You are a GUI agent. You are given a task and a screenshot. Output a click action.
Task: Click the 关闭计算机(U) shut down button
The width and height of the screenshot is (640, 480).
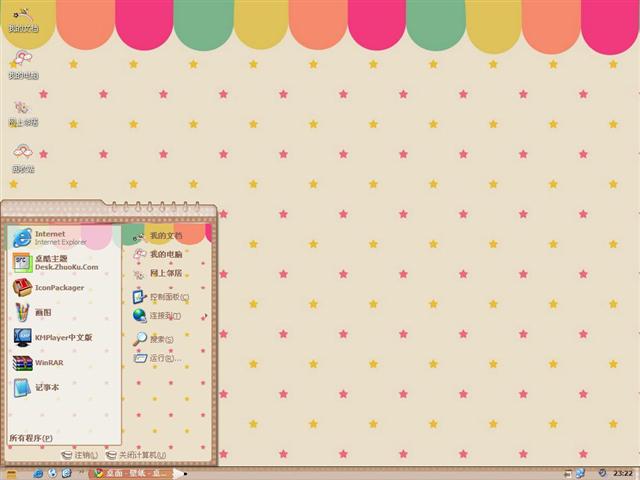136,455
